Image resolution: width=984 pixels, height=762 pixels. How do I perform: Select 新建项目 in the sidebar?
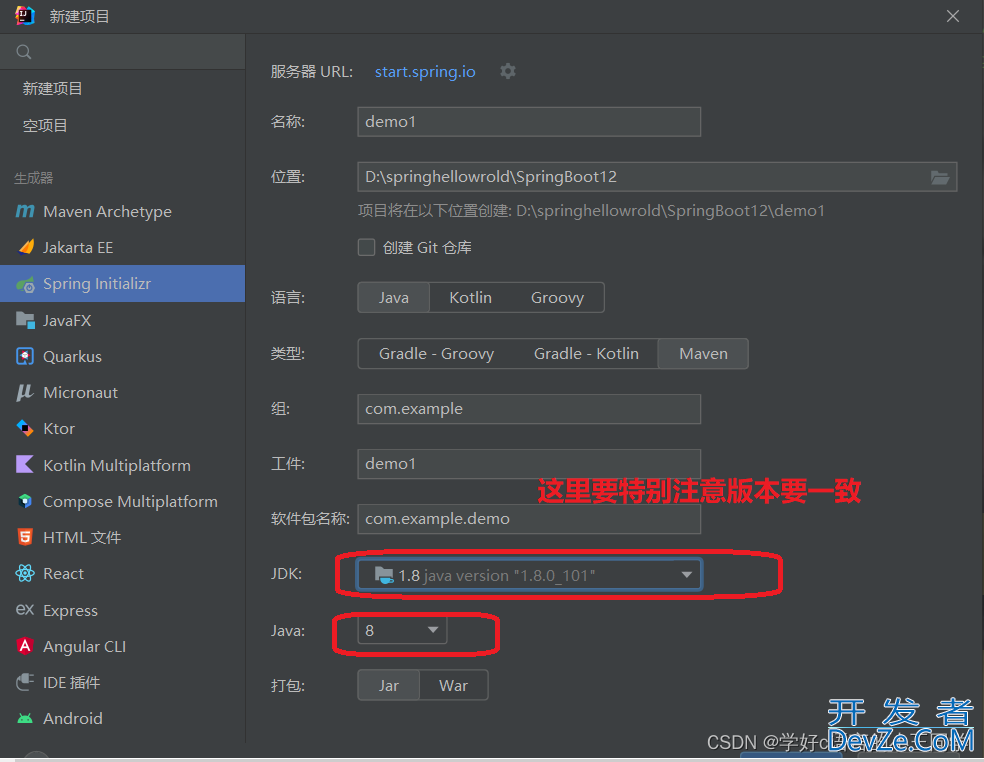pyautogui.click(x=53, y=89)
